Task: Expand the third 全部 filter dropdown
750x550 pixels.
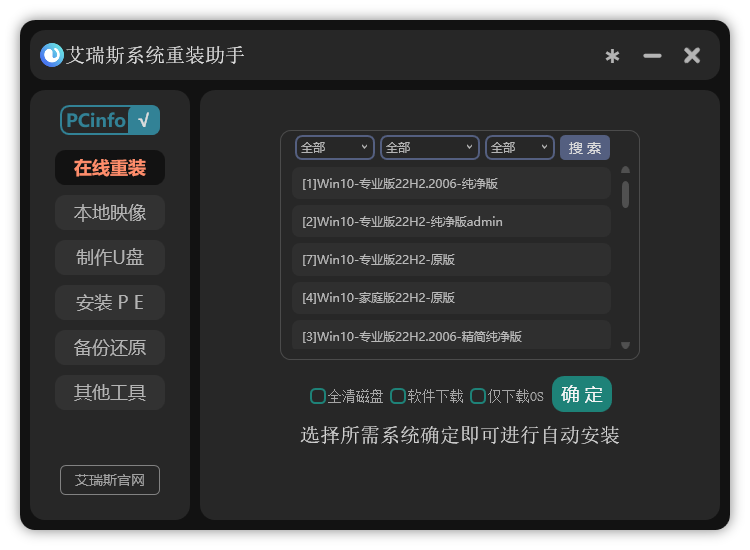Action: click(x=519, y=148)
